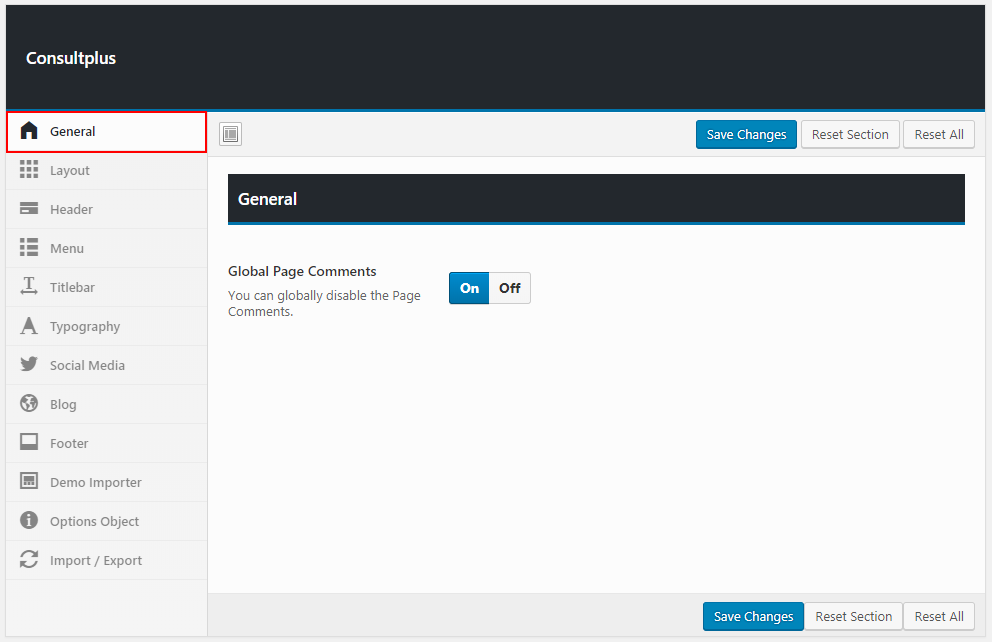Switch Global Page Comments to Off
The image size is (992, 642).
(x=510, y=288)
